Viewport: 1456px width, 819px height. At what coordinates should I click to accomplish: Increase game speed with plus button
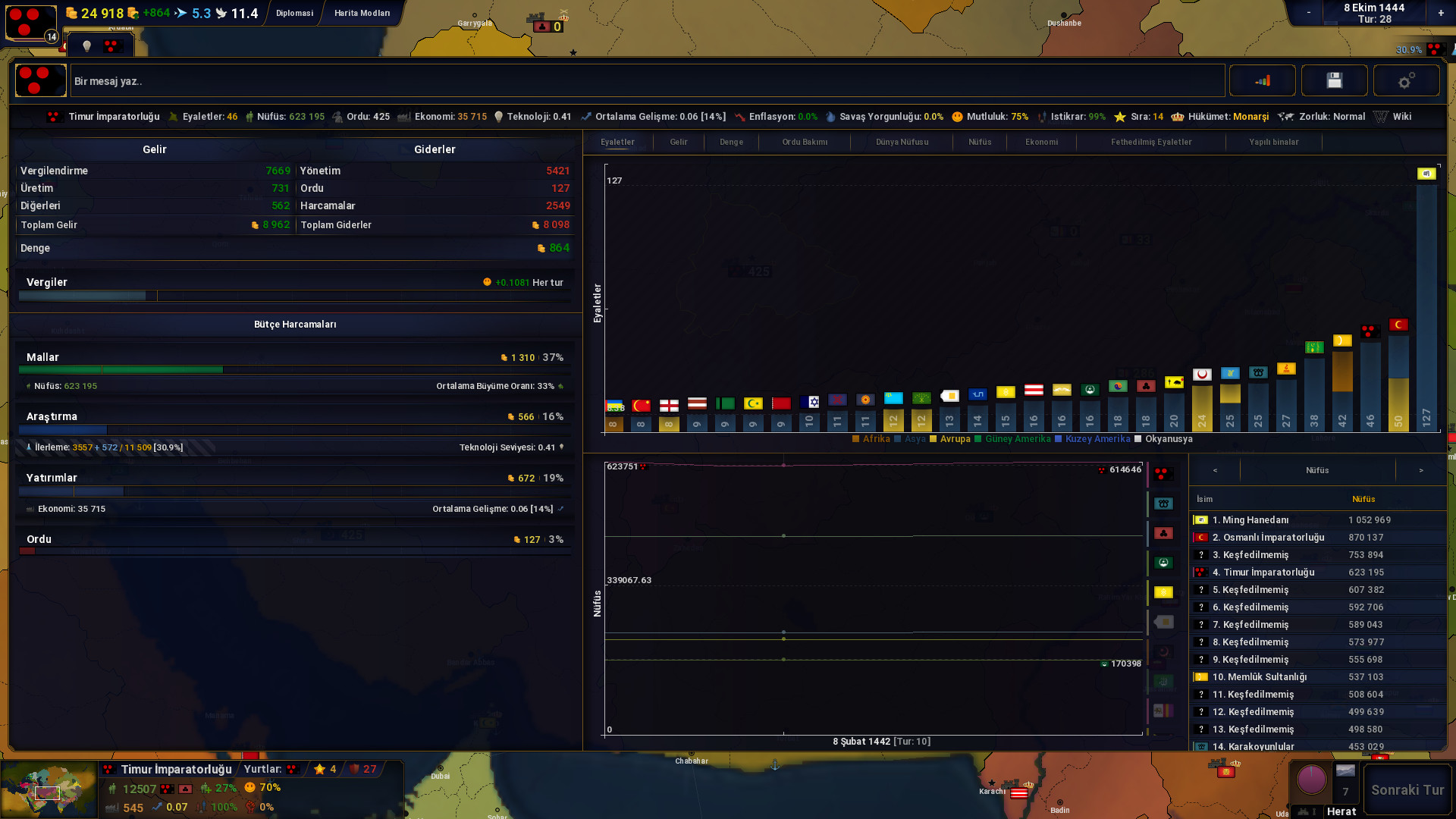pos(1441,13)
